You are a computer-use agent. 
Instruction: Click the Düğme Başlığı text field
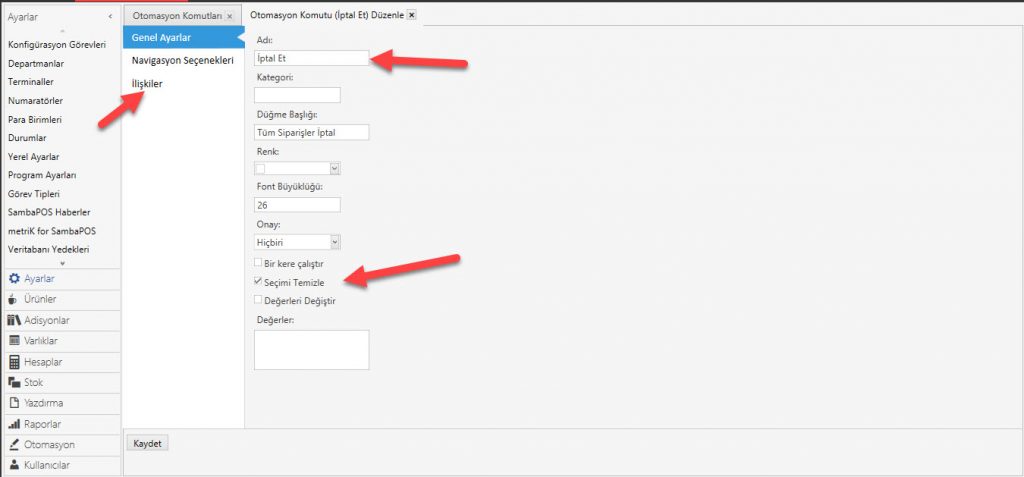pyautogui.click(x=312, y=132)
